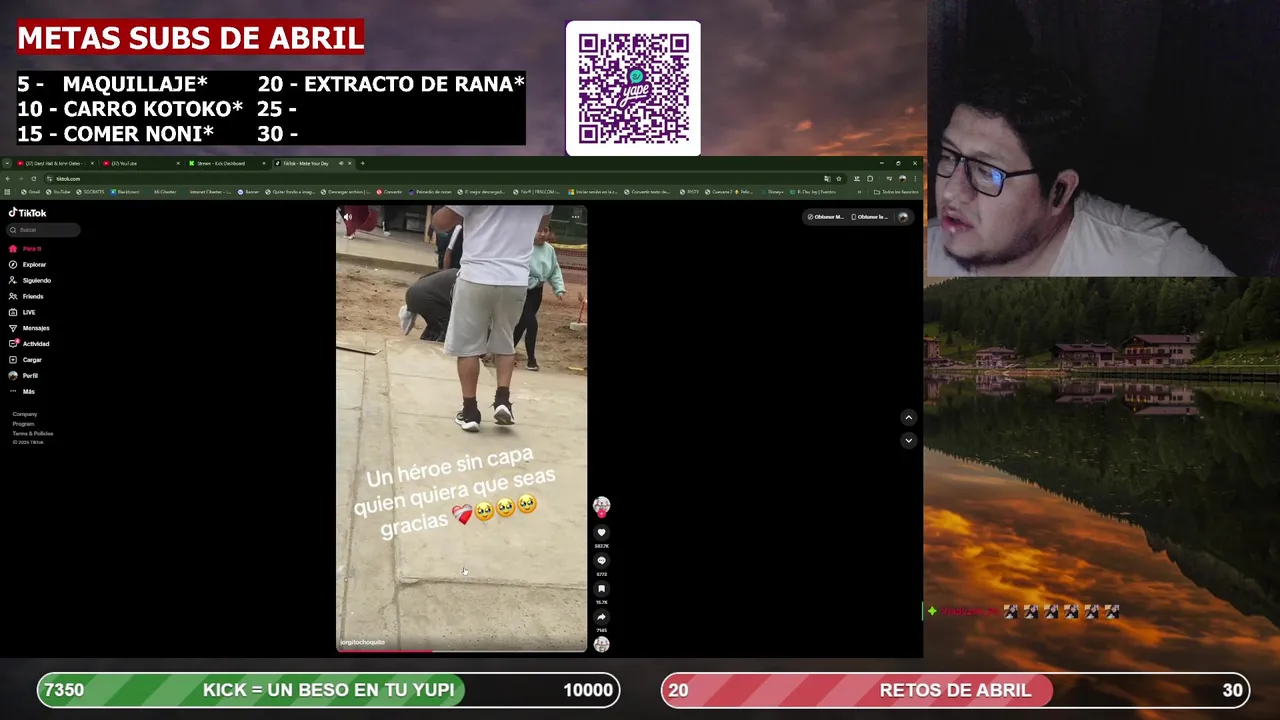Open the TikTok header profile avatar
This screenshot has height=720, width=1280.
tap(903, 217)
